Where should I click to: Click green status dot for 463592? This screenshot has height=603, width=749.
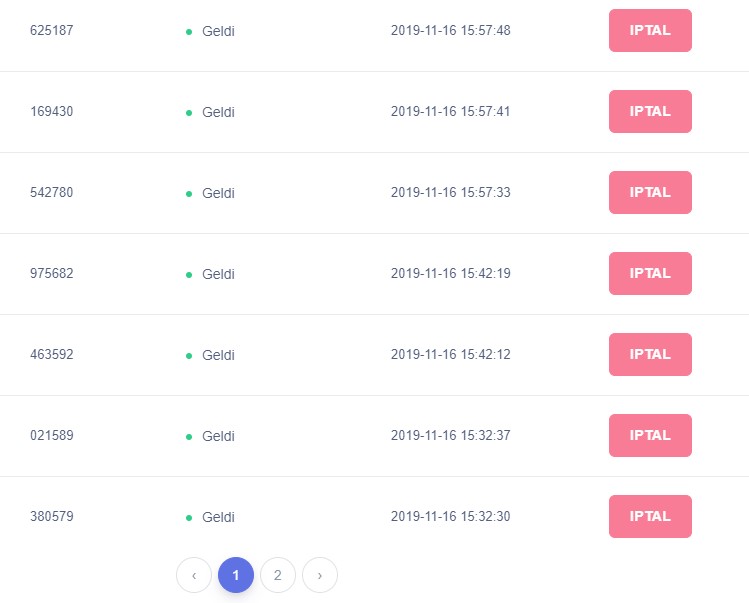189,356
